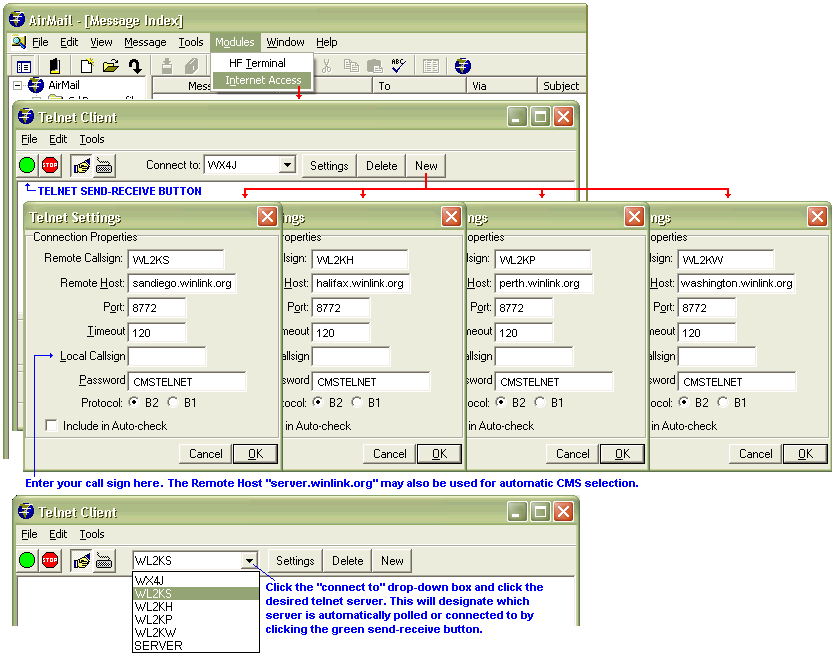The width and height of the screenshot is (835, 656).
Task: Select Internet Access from the Modules menu
Action: tap(263, 80)
